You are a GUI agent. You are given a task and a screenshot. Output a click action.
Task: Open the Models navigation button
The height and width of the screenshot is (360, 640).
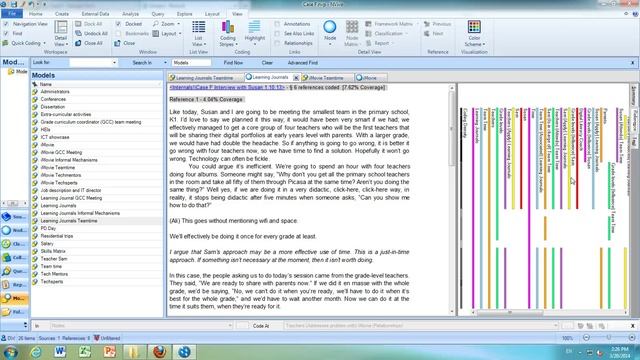pyautogui.click(x=14, y=298)
